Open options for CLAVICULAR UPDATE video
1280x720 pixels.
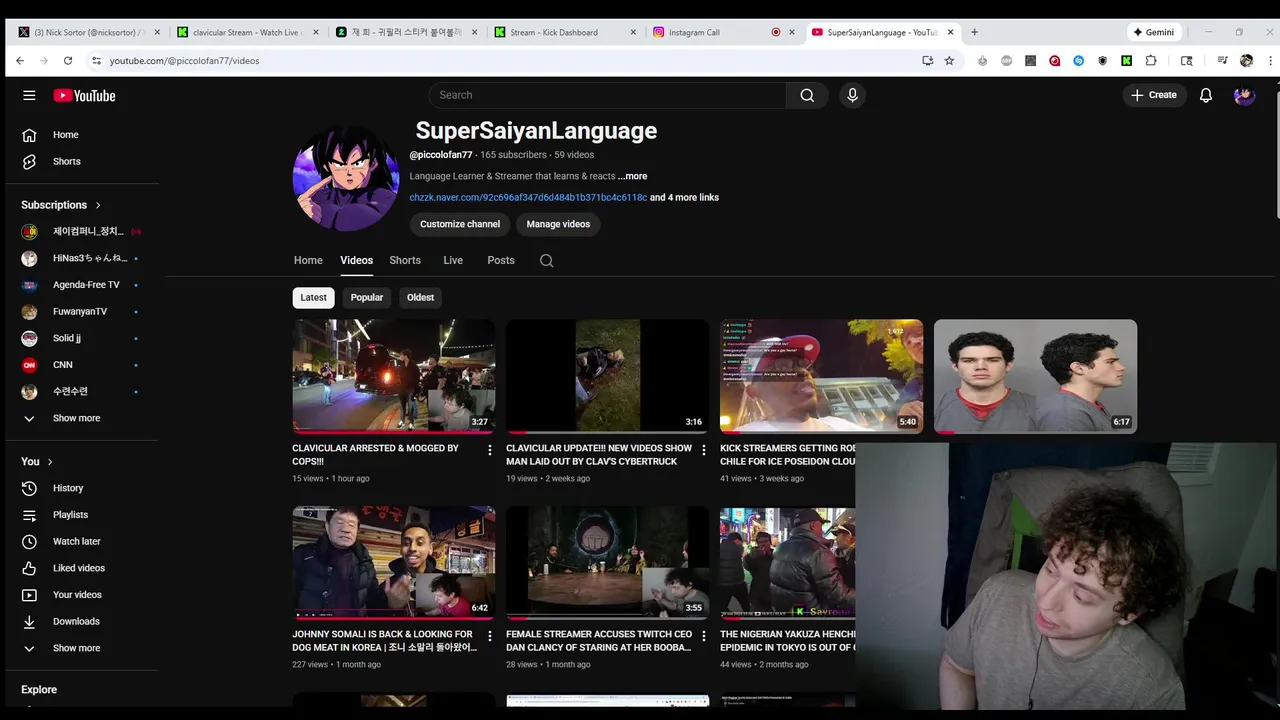pyautogui.click(x=703, y=450)
